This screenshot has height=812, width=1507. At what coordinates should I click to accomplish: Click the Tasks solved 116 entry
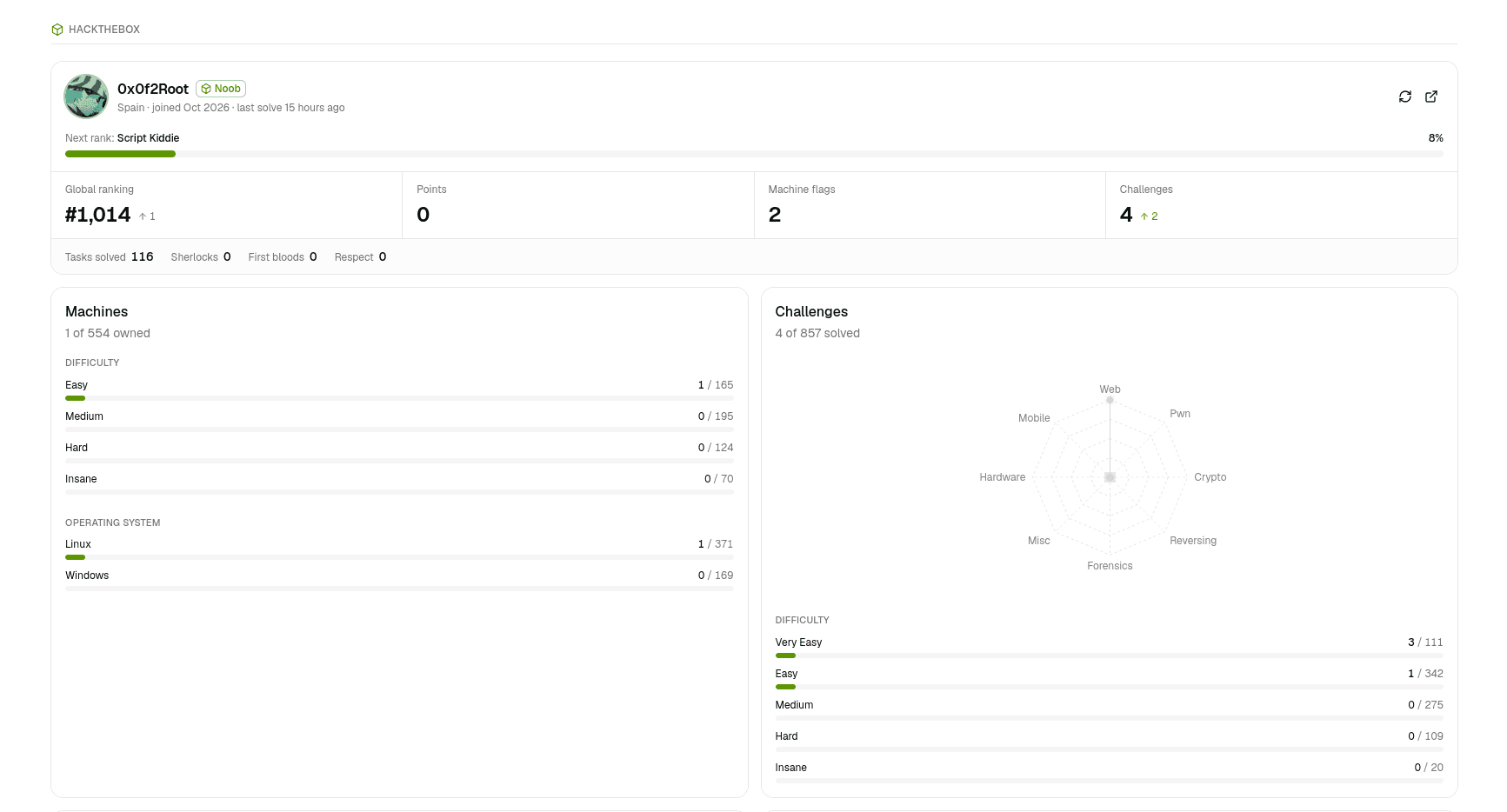pos(110,257)
